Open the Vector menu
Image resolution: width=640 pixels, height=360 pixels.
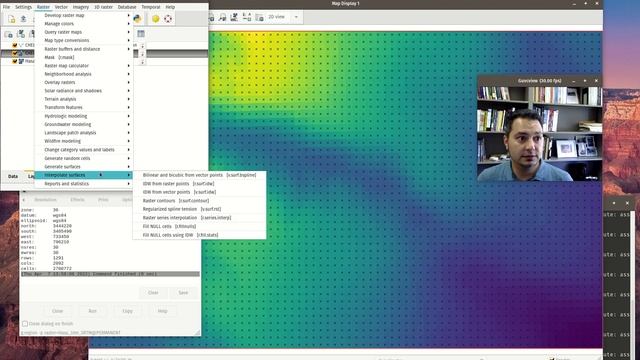[61, 7]
